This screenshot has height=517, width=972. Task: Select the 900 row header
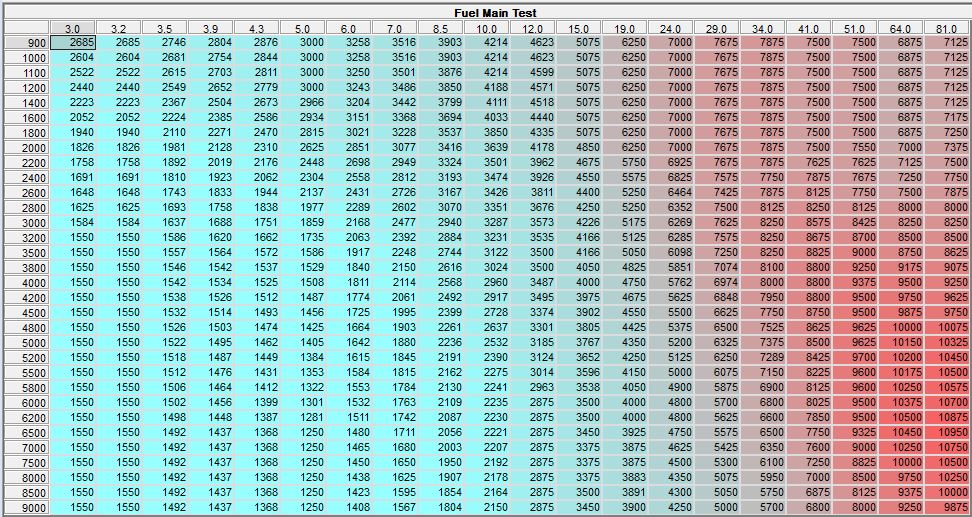pyautogui.click(x=27, y=43)
